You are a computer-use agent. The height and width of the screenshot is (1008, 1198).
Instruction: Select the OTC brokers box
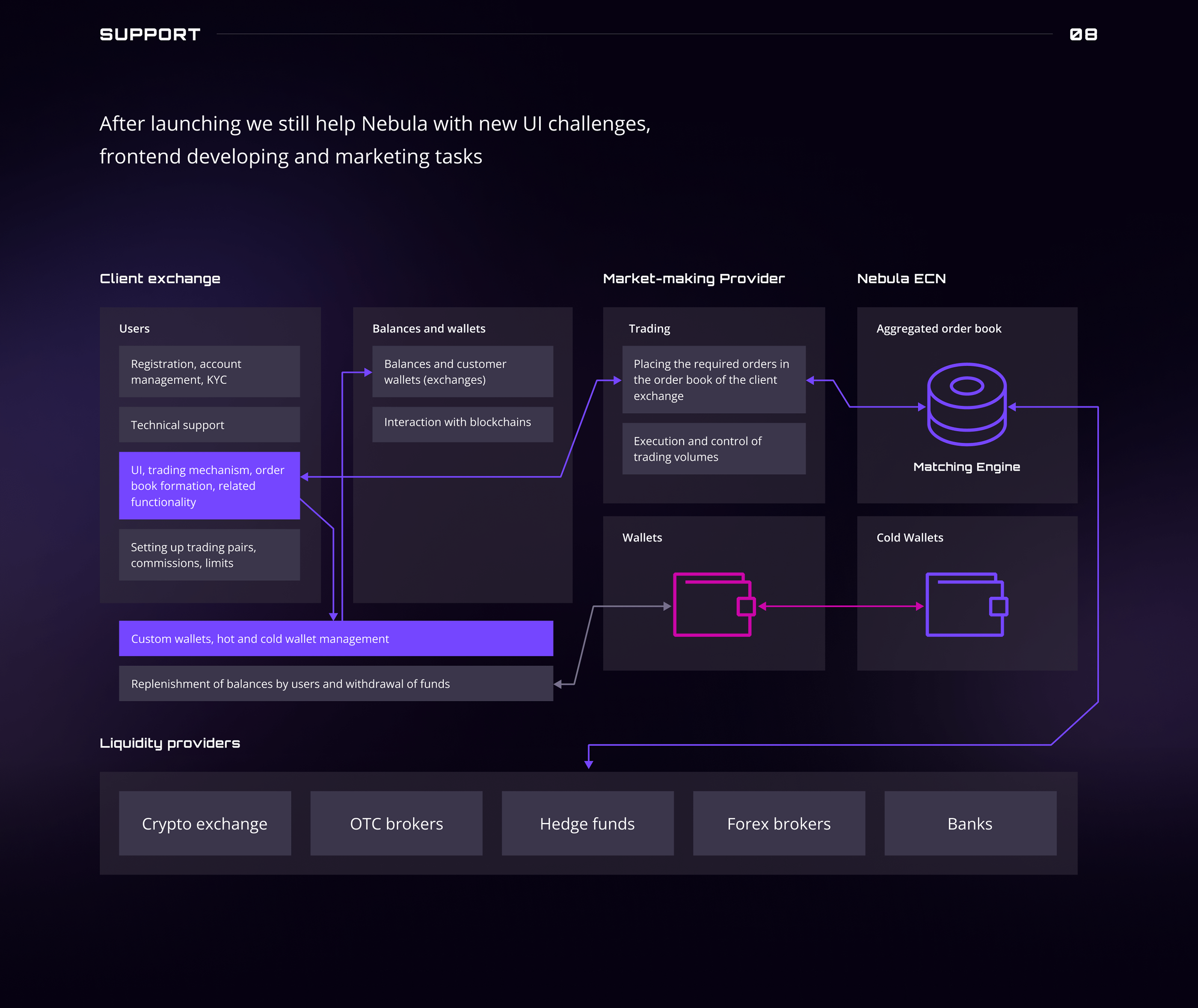click(x=396, y=823)
